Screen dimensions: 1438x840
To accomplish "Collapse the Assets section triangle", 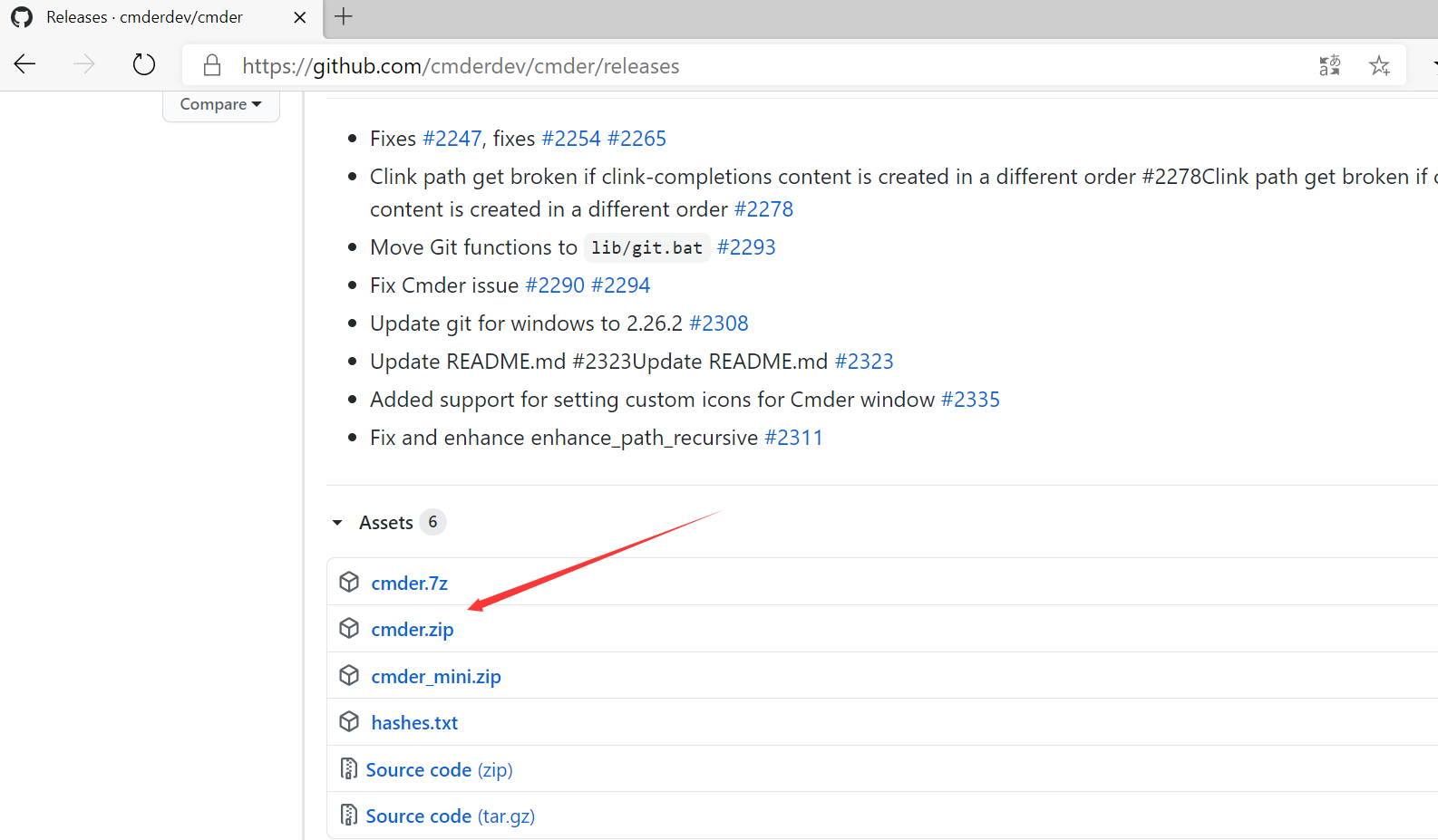I will (337, 523).
